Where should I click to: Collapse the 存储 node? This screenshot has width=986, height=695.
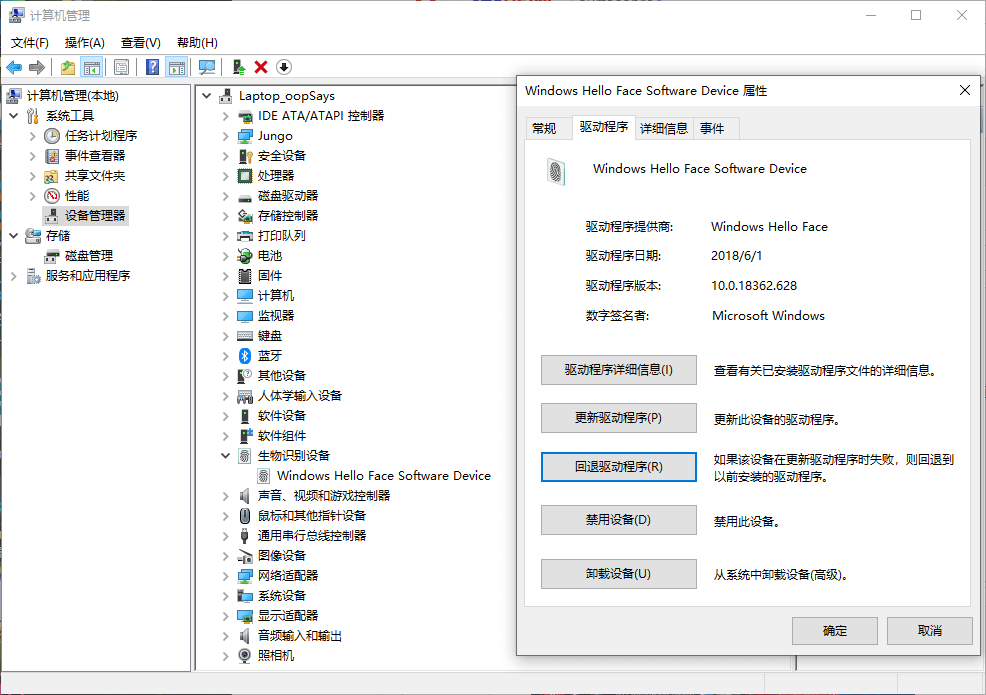[14, 236]
